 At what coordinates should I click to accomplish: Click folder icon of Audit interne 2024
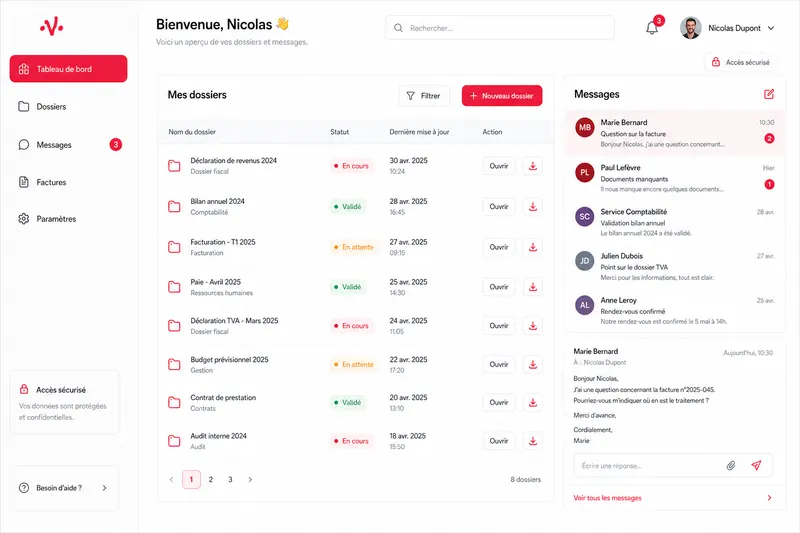tap(174, 441)
